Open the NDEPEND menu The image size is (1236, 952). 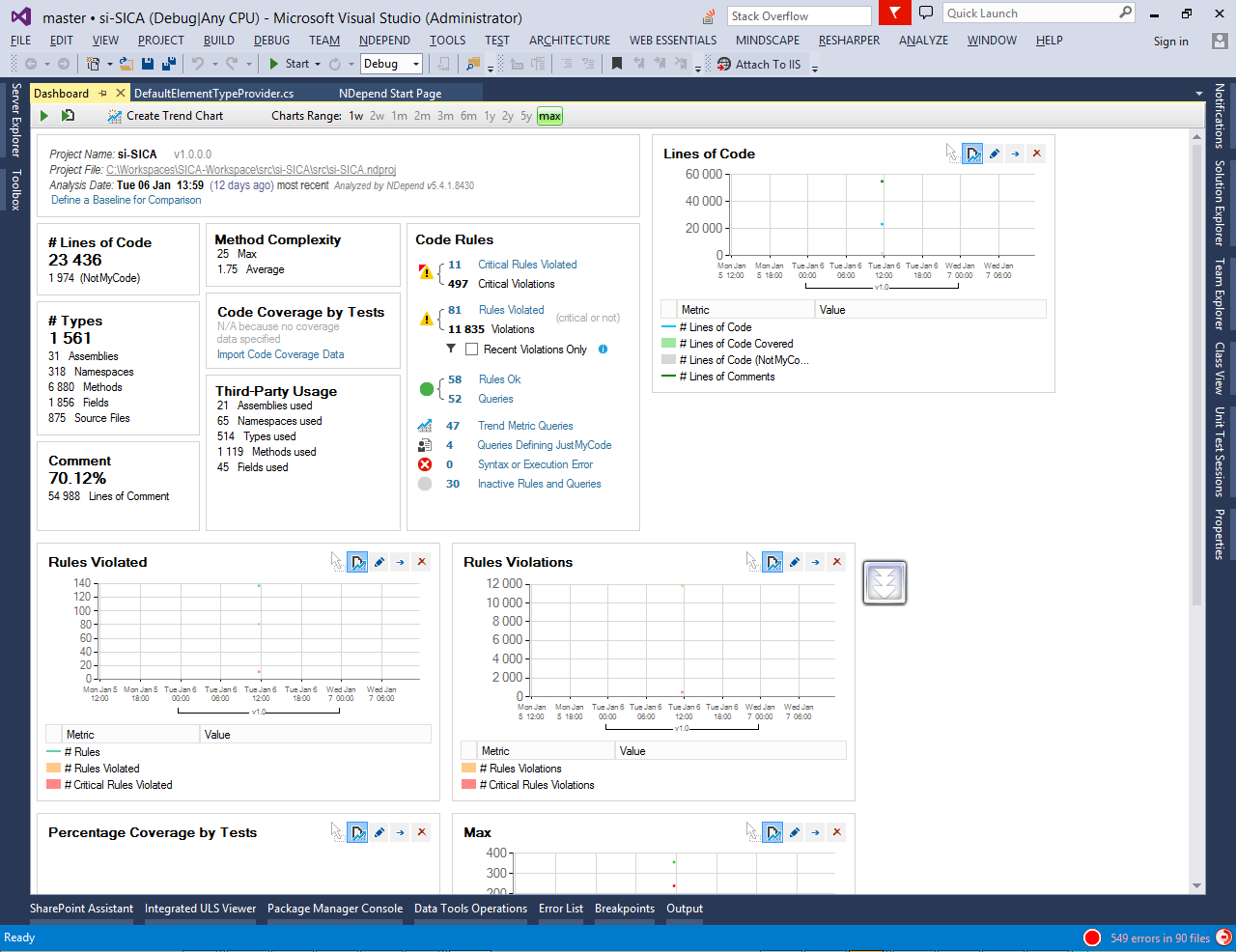coord(384,41)
